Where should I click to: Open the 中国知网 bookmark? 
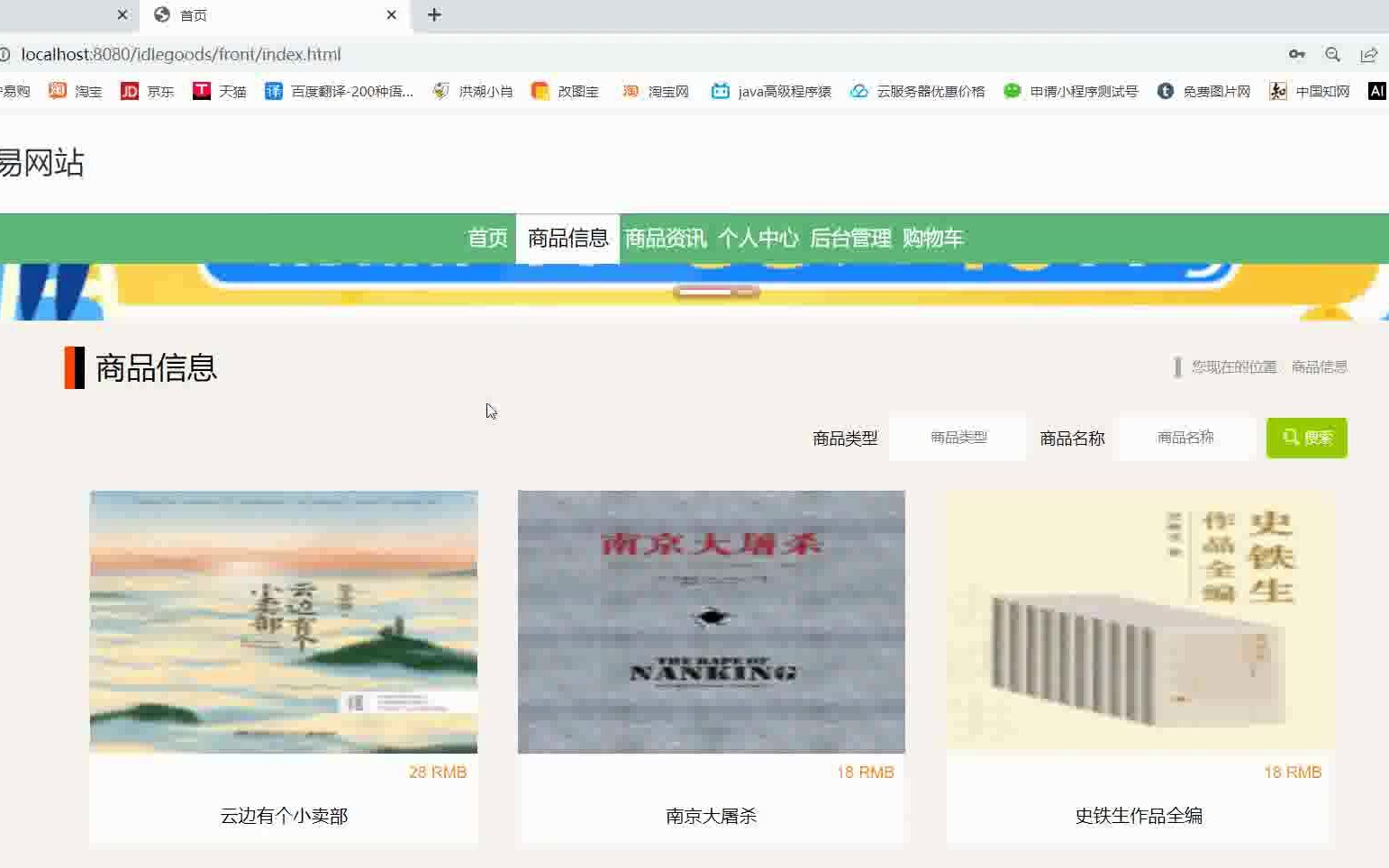[x=1310, y=91]
